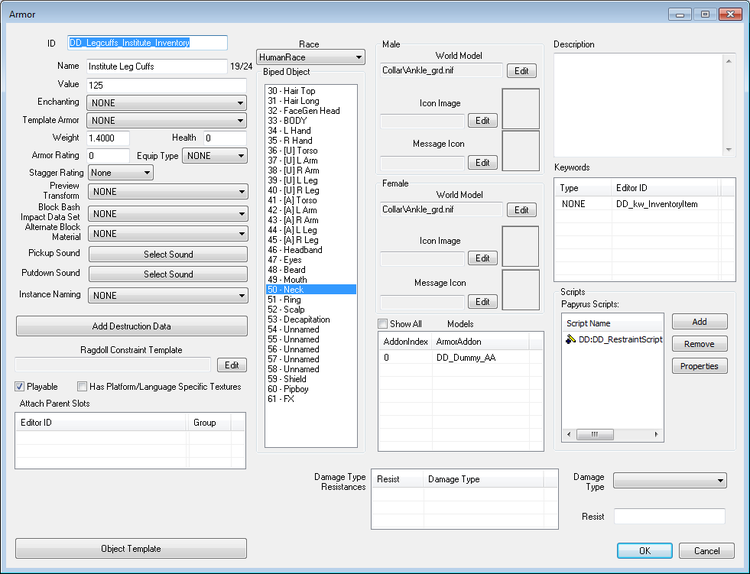
Task: Click inside the Description text box
Action: (x=638, y=105)
